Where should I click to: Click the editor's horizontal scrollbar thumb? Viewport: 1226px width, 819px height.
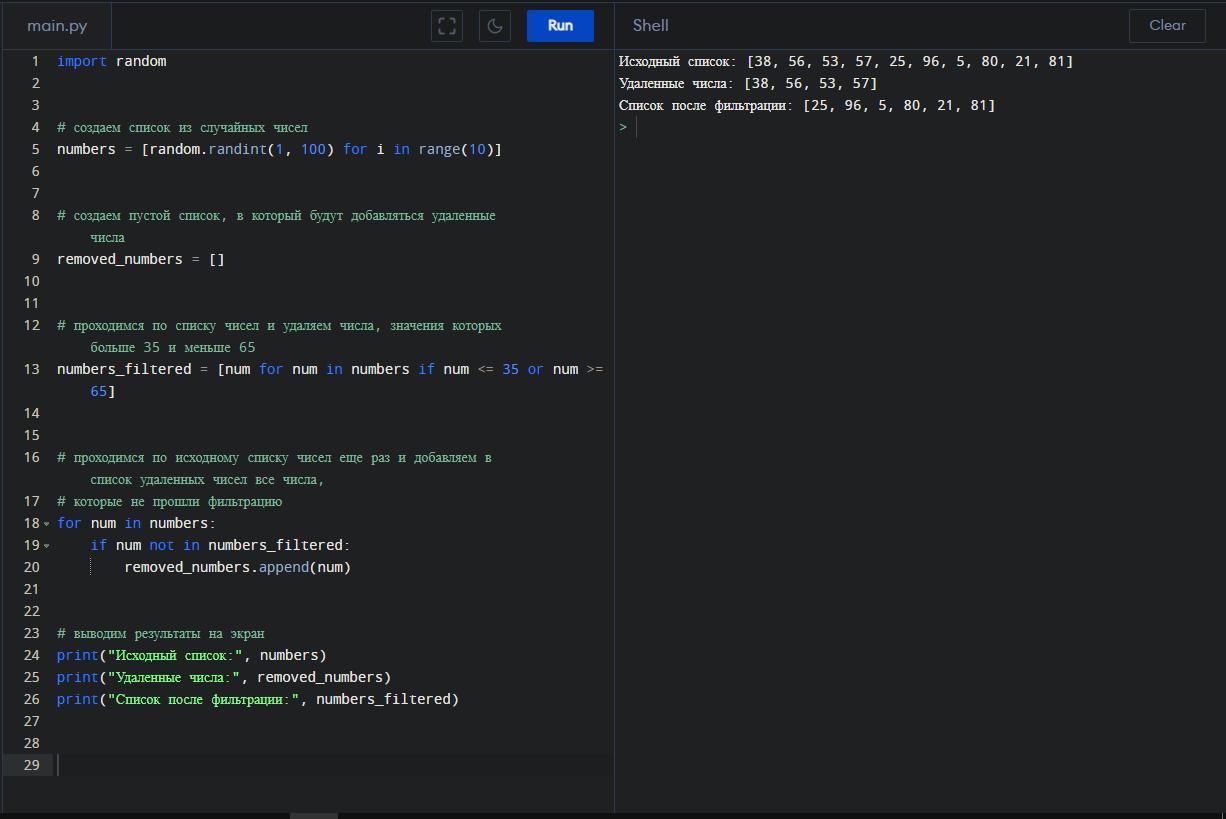pos(313,815)
